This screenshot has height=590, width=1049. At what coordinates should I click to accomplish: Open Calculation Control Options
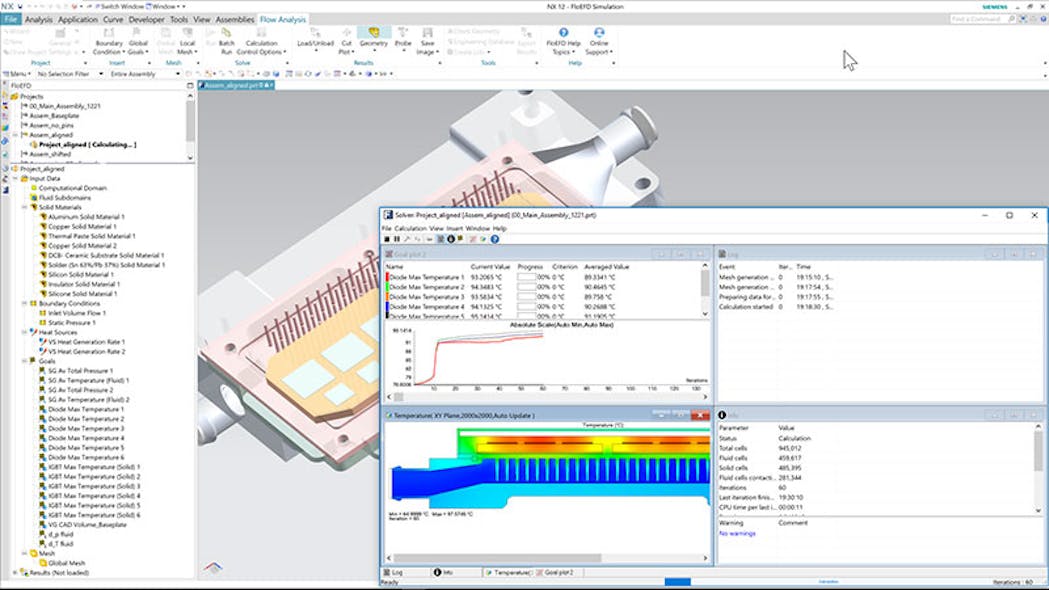click(x=261, y=41)
